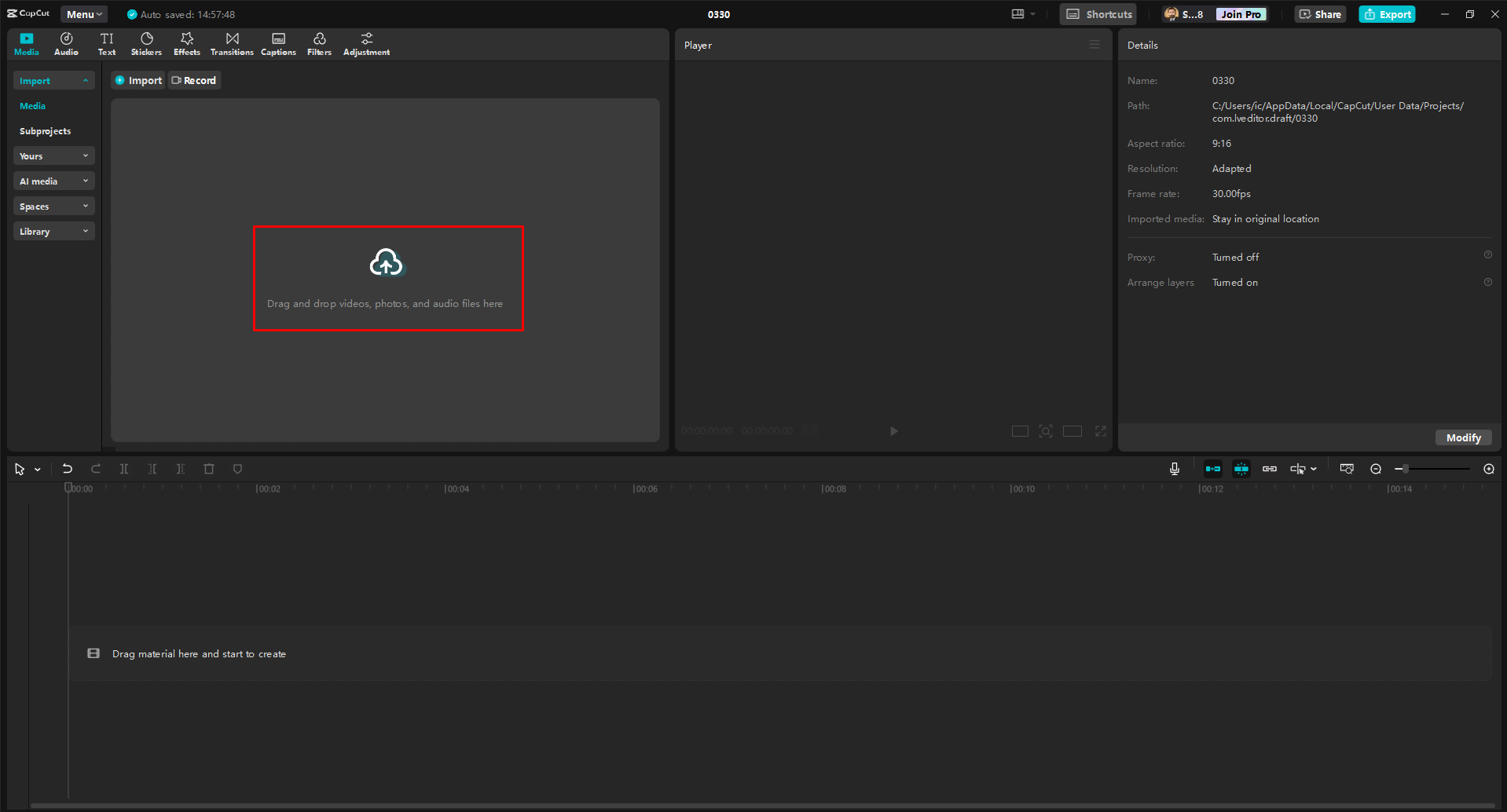This screenshot has height=812, width=1507.
Task: Play the preview in Player
Action: [x=893, y=431]
